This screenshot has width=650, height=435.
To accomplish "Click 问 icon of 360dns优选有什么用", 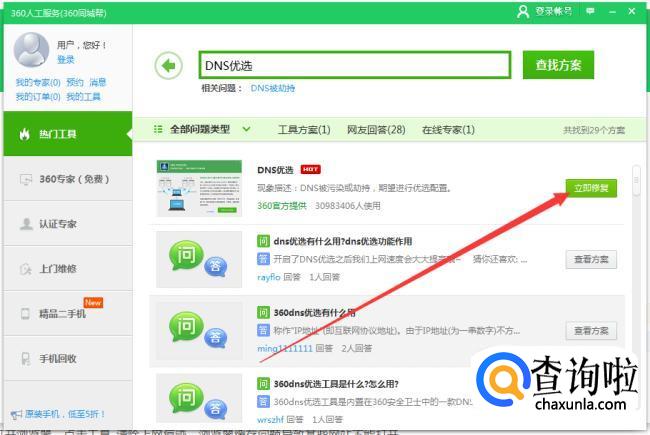I will tap(263, 312).
